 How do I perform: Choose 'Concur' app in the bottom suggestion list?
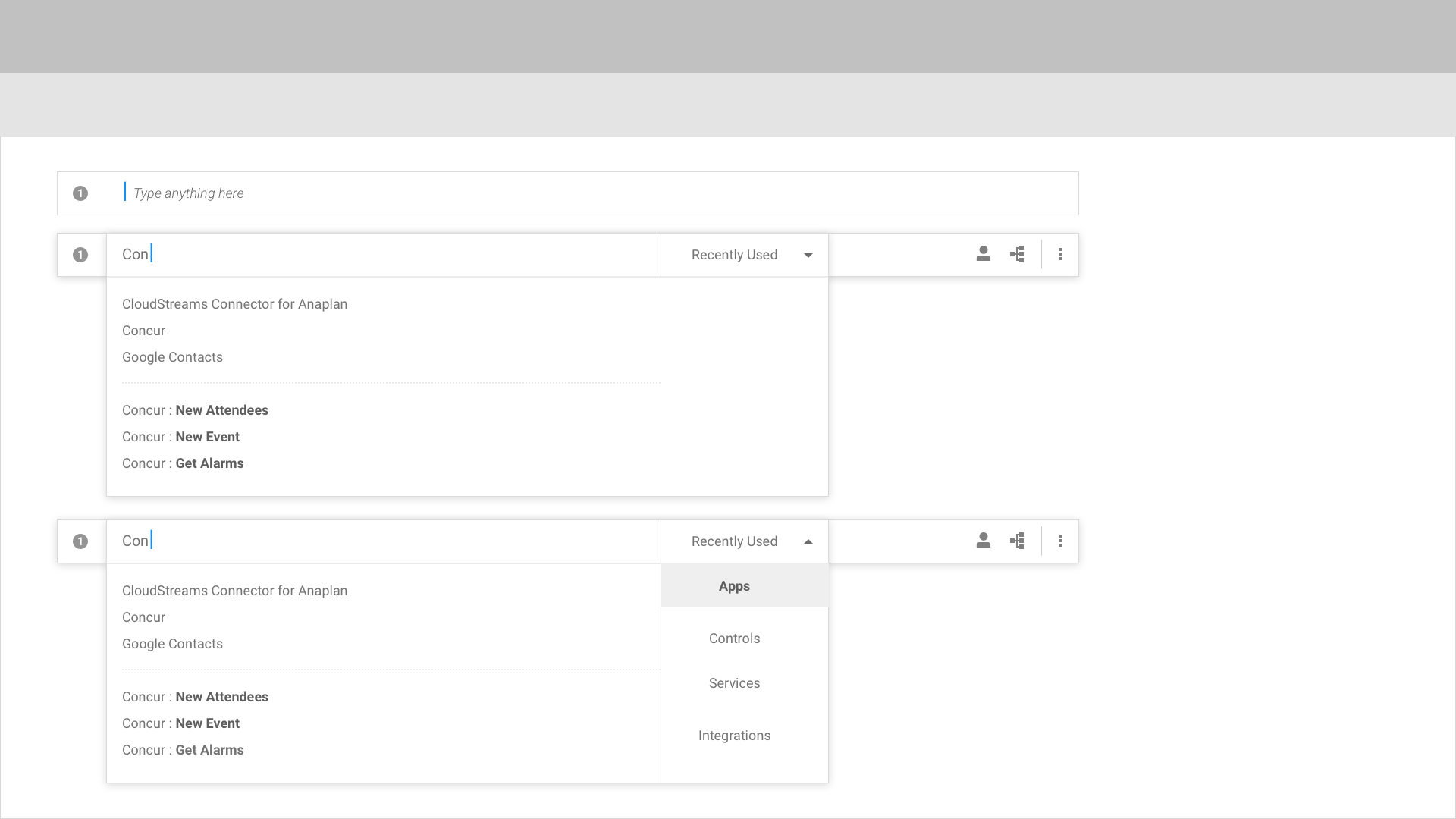[144, 617]
